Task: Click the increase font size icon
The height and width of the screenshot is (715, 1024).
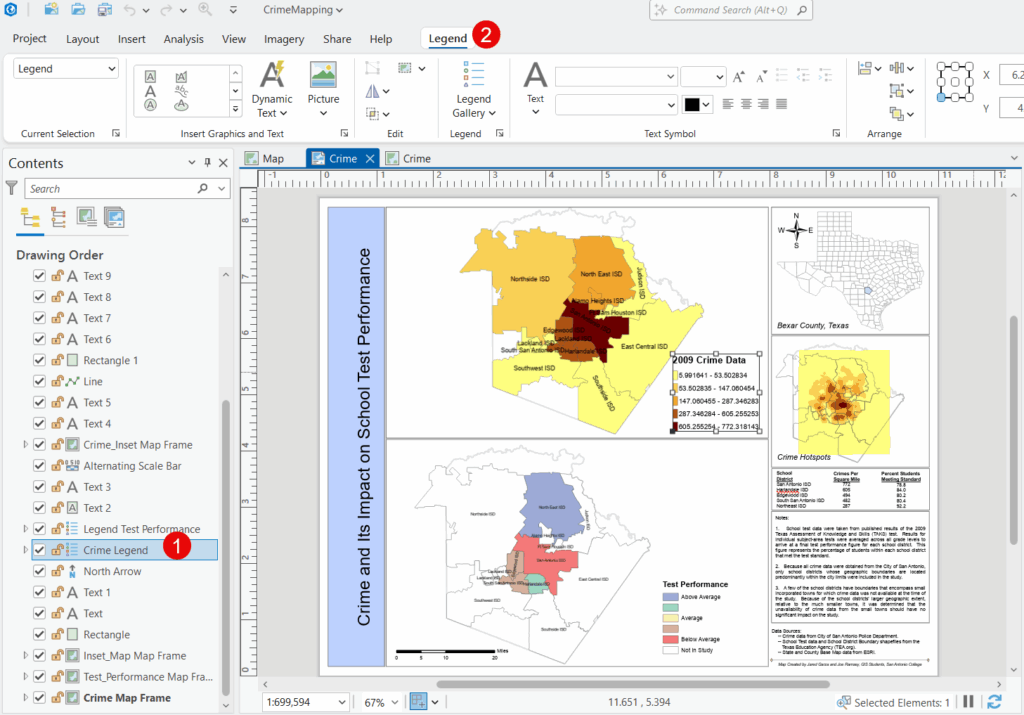Action: tap(739, 77)
